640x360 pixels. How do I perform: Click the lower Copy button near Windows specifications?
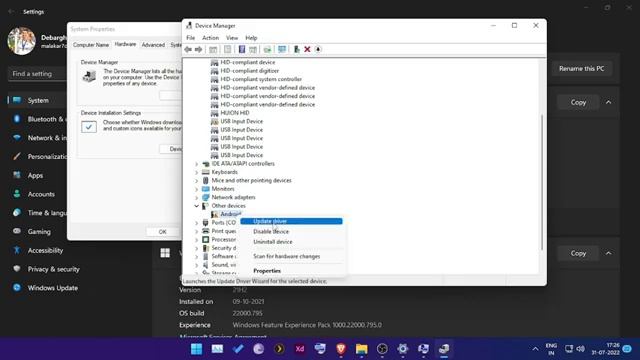(x=578, y=253)
